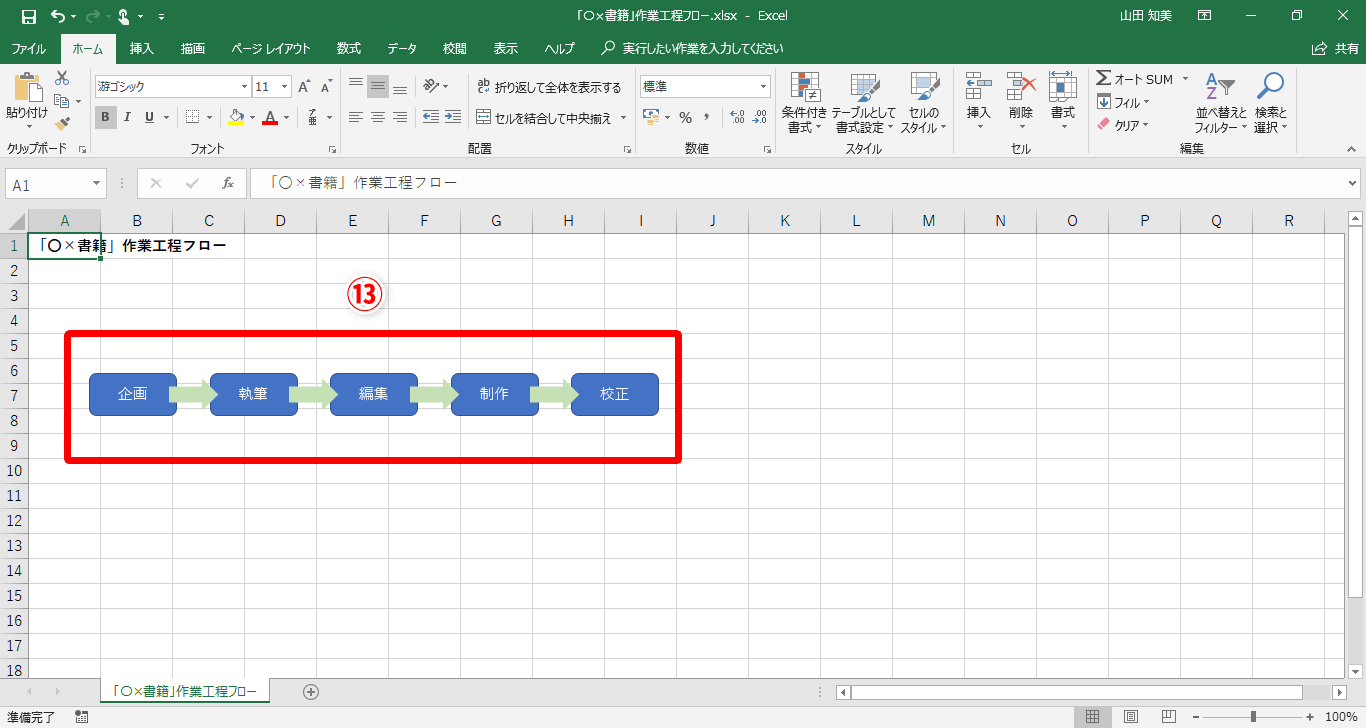
Task: Expand the formula bar
Action: (1353, 184)
